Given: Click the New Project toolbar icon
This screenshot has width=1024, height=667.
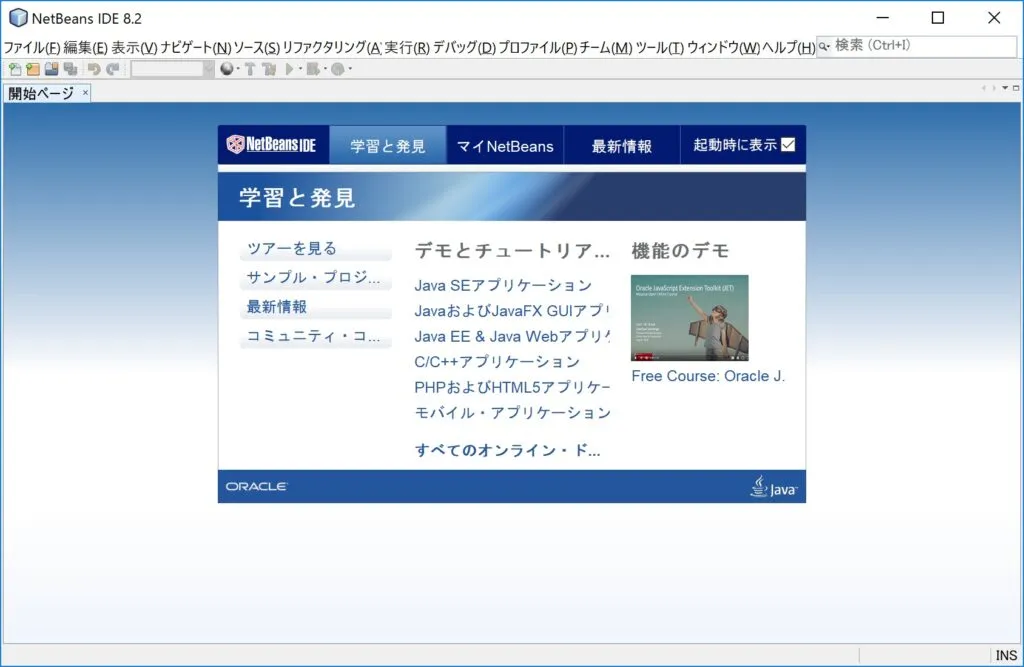Looking at the screenshot, I should [x=33, y=69].
